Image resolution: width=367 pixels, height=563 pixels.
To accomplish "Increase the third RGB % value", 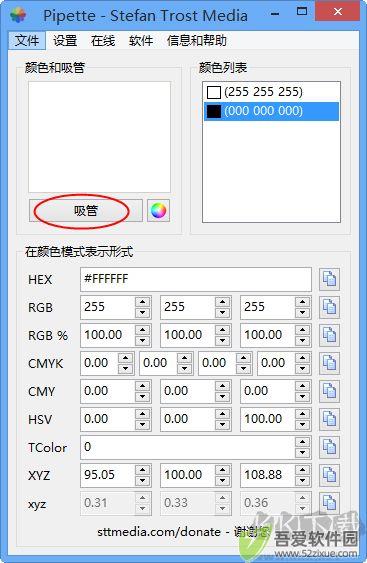I will [302, 330].
